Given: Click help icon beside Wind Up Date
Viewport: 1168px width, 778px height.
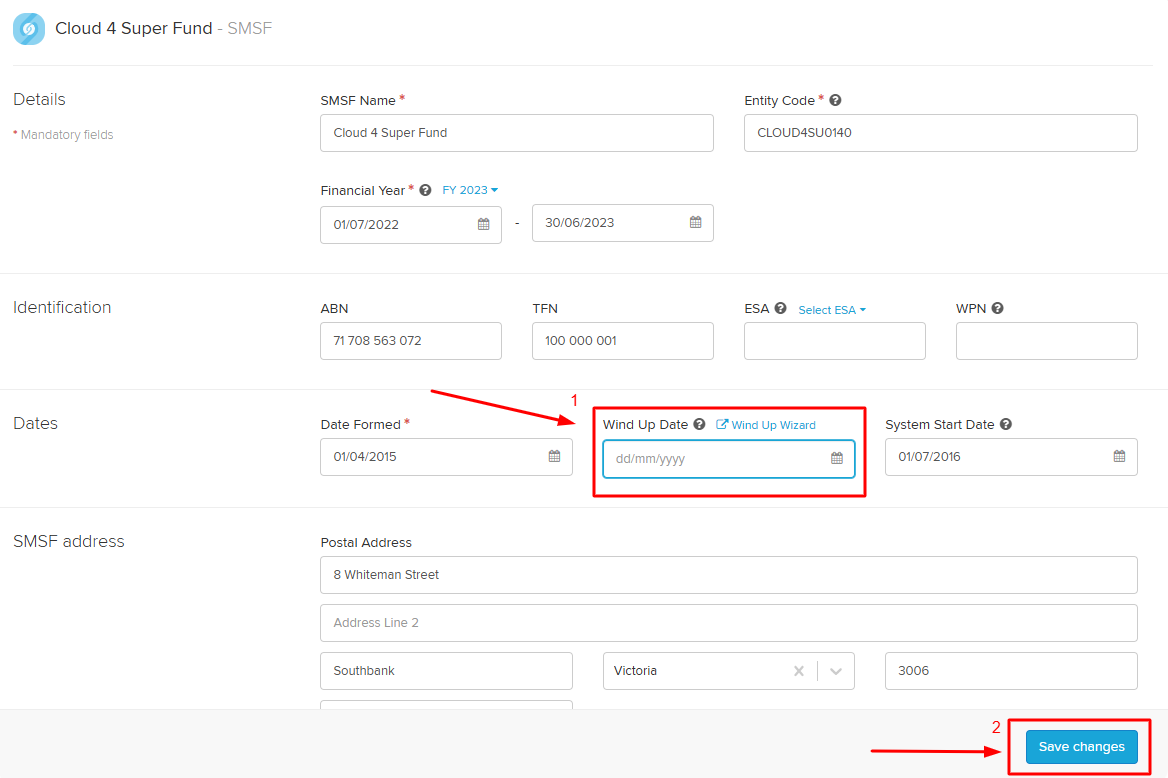Looking at the screenshot, I should (699, 424).
